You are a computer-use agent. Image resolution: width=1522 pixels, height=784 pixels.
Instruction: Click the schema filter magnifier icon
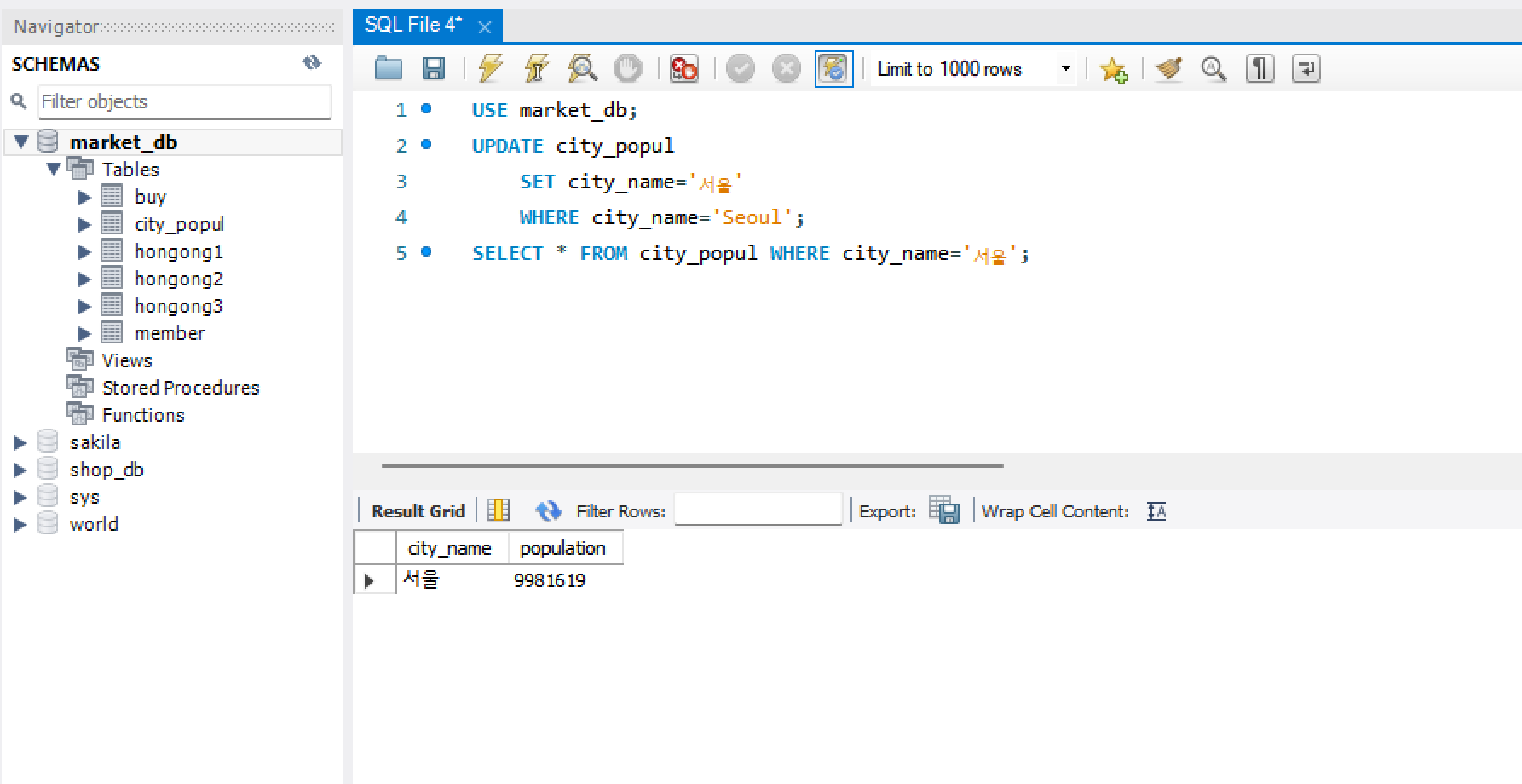coord(19,101)
